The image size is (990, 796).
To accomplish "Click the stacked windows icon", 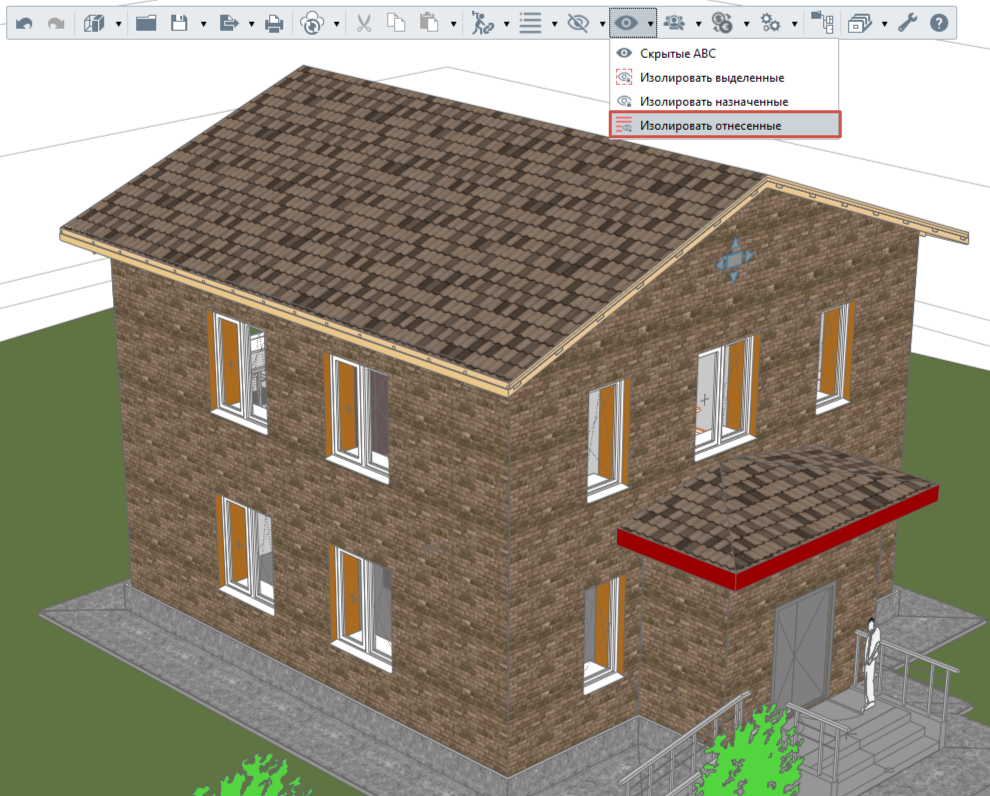I will tap(859, 24).
